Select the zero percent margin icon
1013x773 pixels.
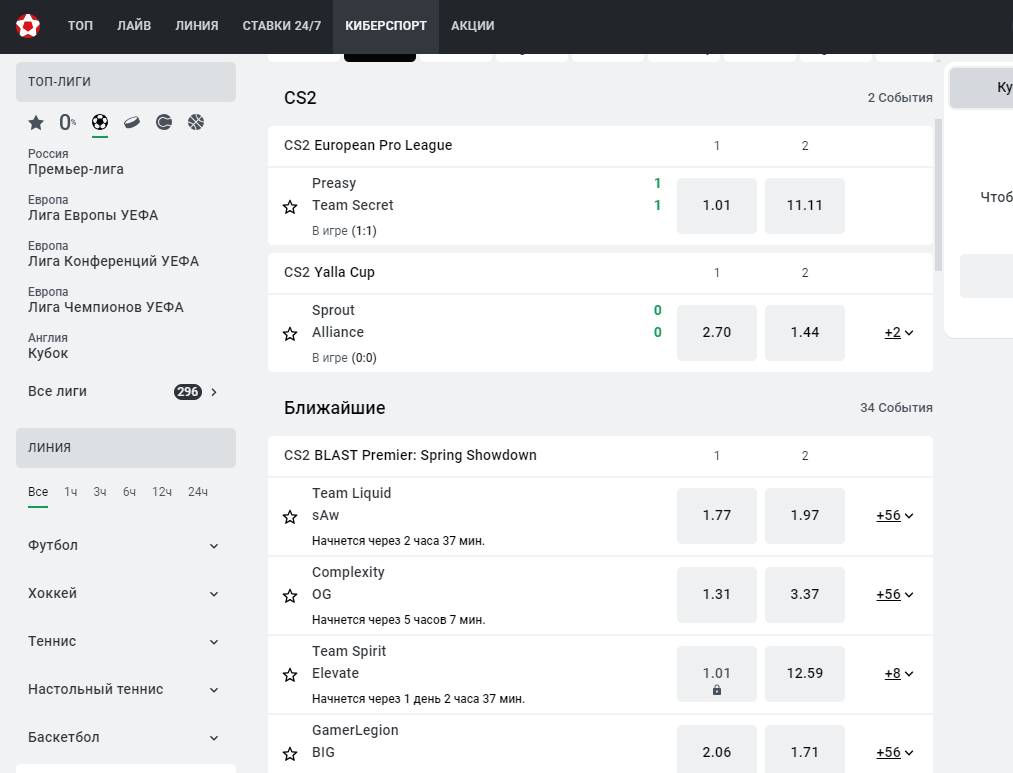coord(67,122)
